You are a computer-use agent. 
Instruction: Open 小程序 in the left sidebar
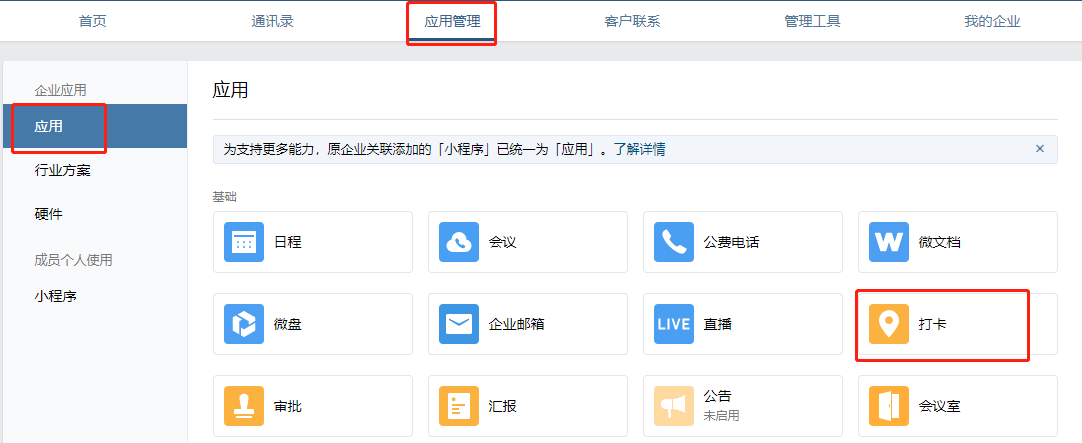pos(56,296)
